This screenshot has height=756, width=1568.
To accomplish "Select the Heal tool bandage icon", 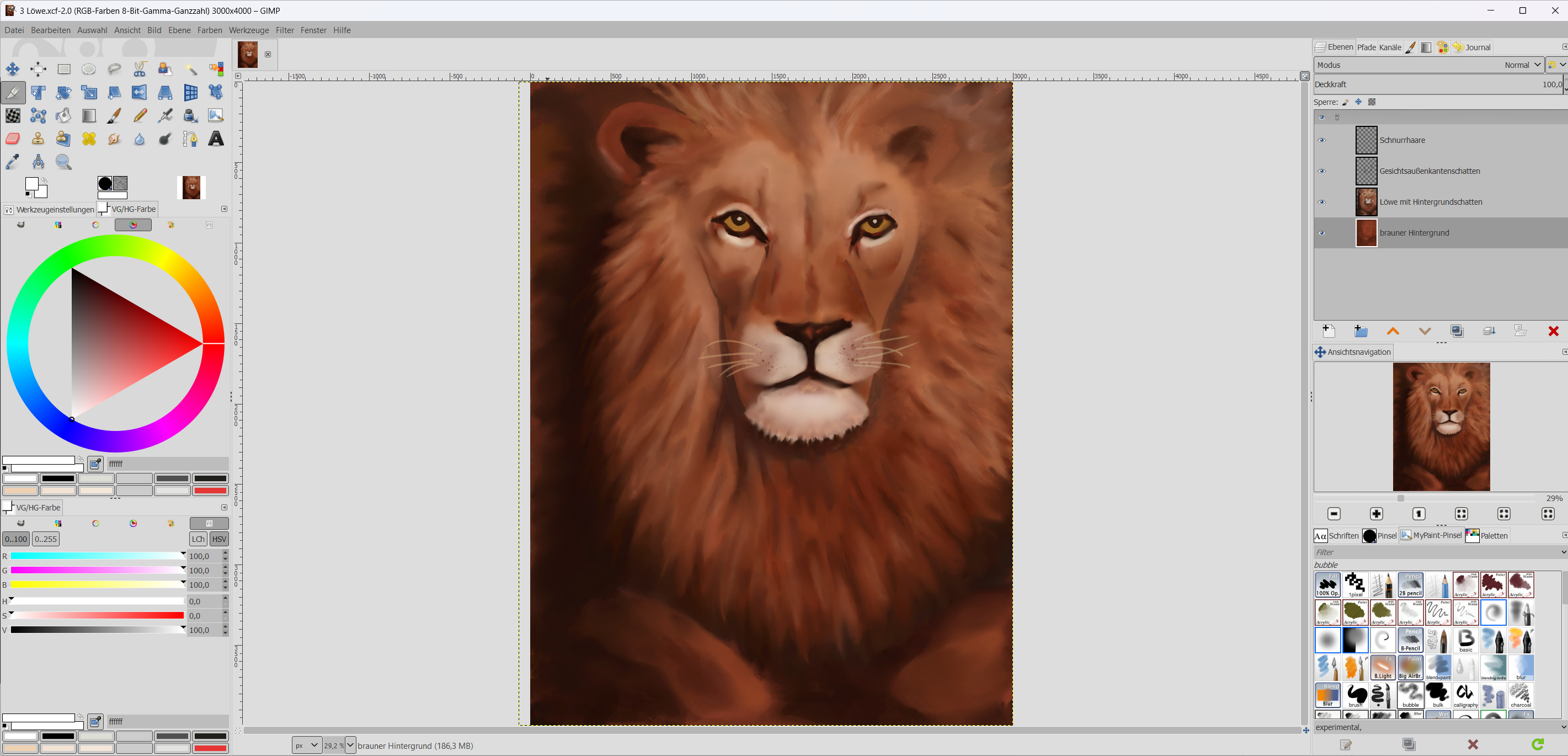I will [89, 139].
